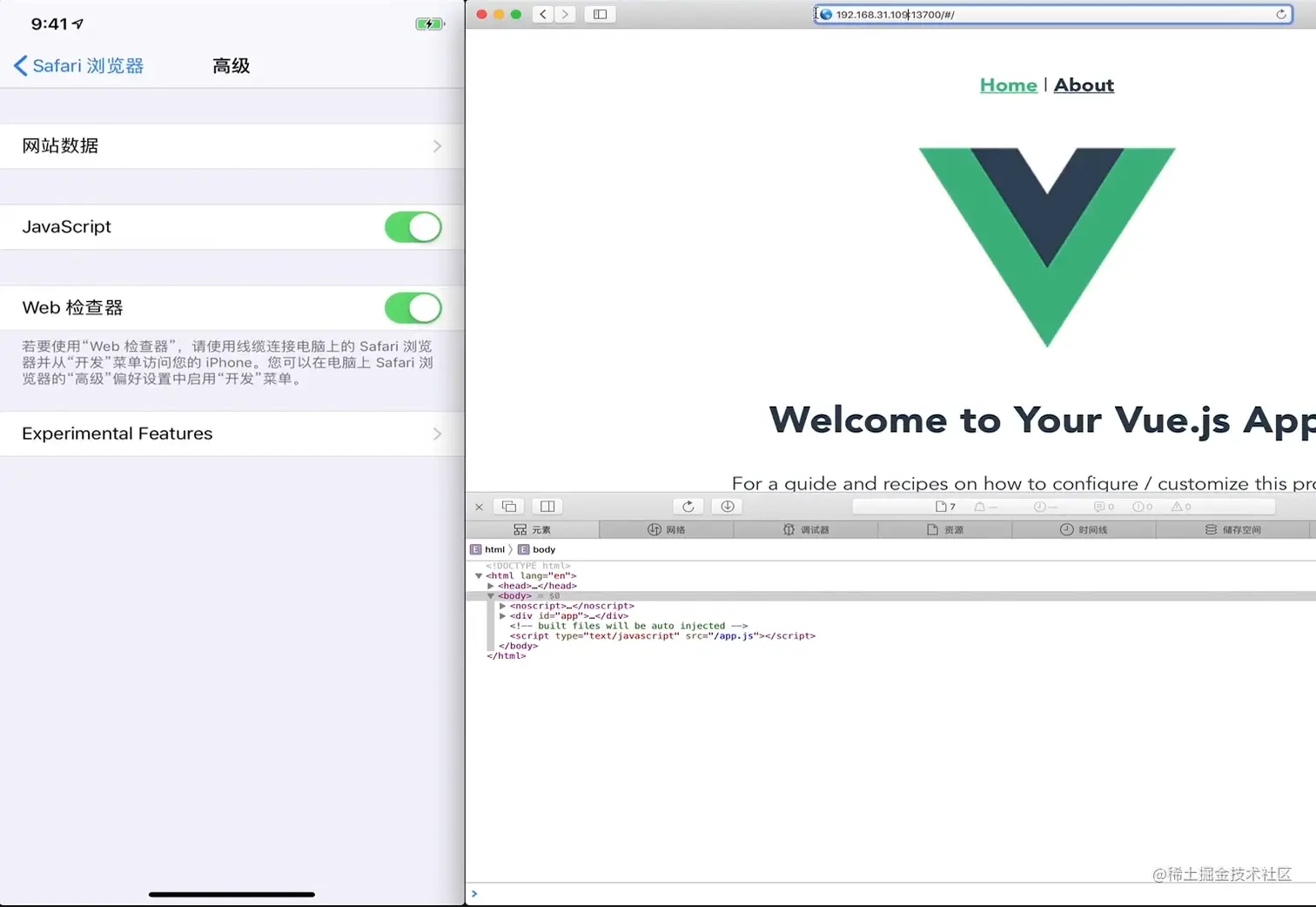Switch to 网络 tab
The image size is (1316, 907).
point(667,529)
